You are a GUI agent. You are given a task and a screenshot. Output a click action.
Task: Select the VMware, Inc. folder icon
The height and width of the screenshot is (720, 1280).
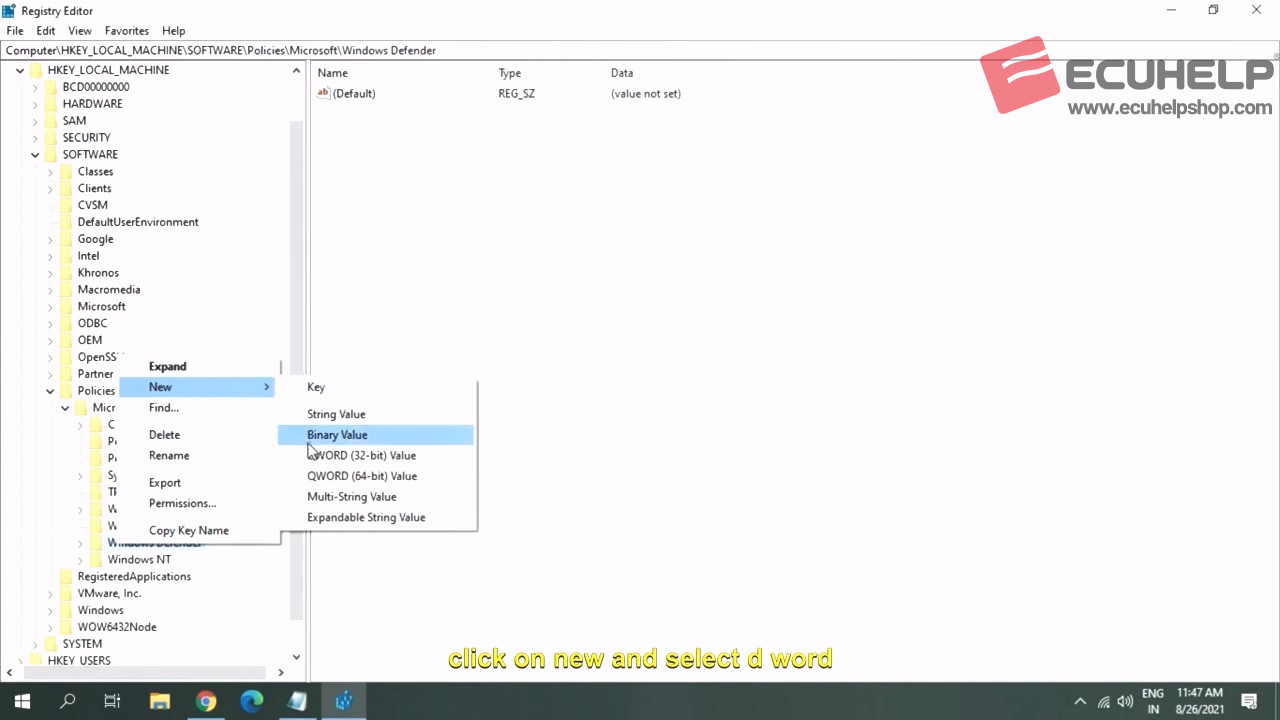[x=66, y=593]
